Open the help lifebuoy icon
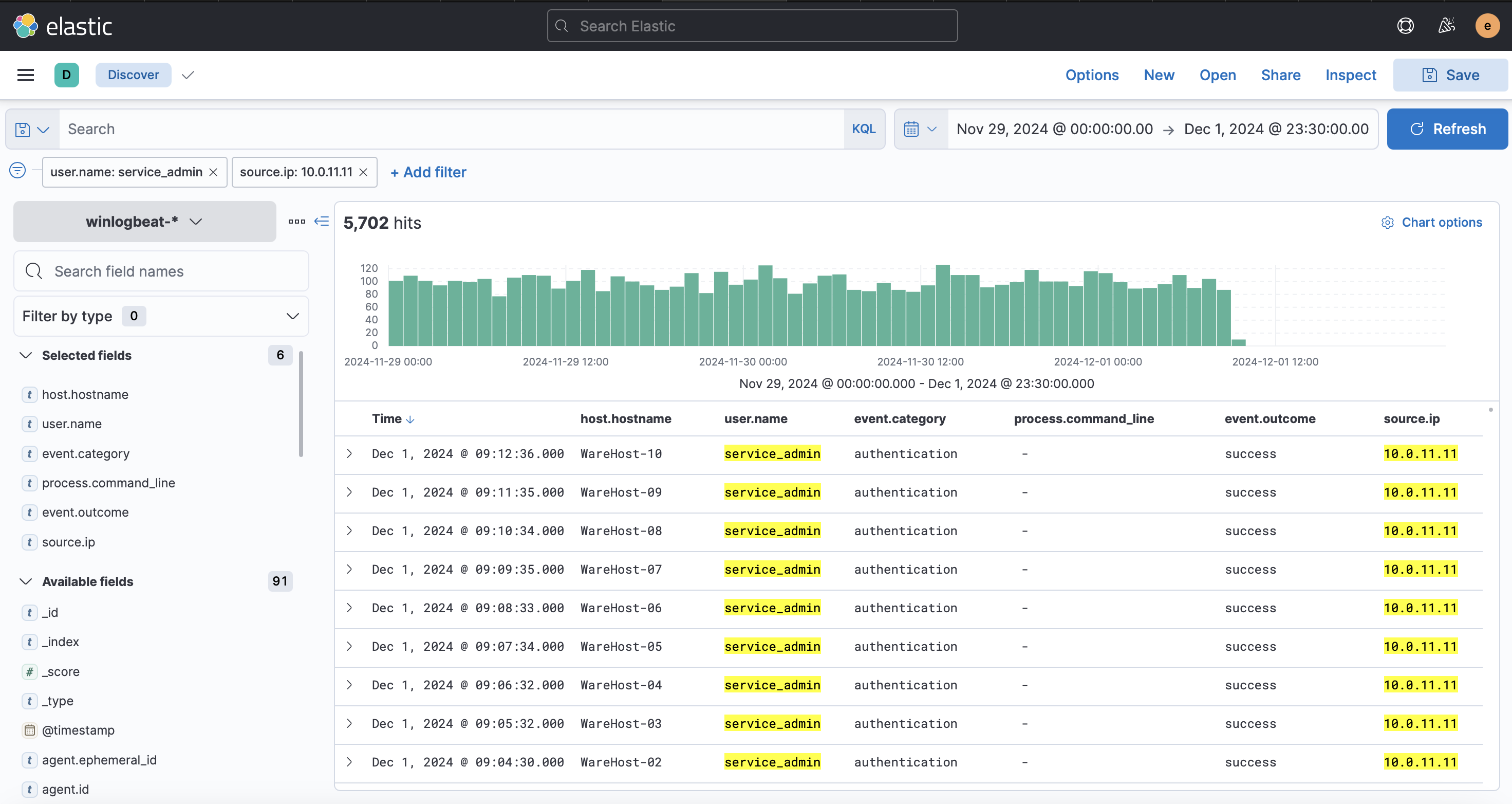 pyautogui.click(x=1405, y=26)
